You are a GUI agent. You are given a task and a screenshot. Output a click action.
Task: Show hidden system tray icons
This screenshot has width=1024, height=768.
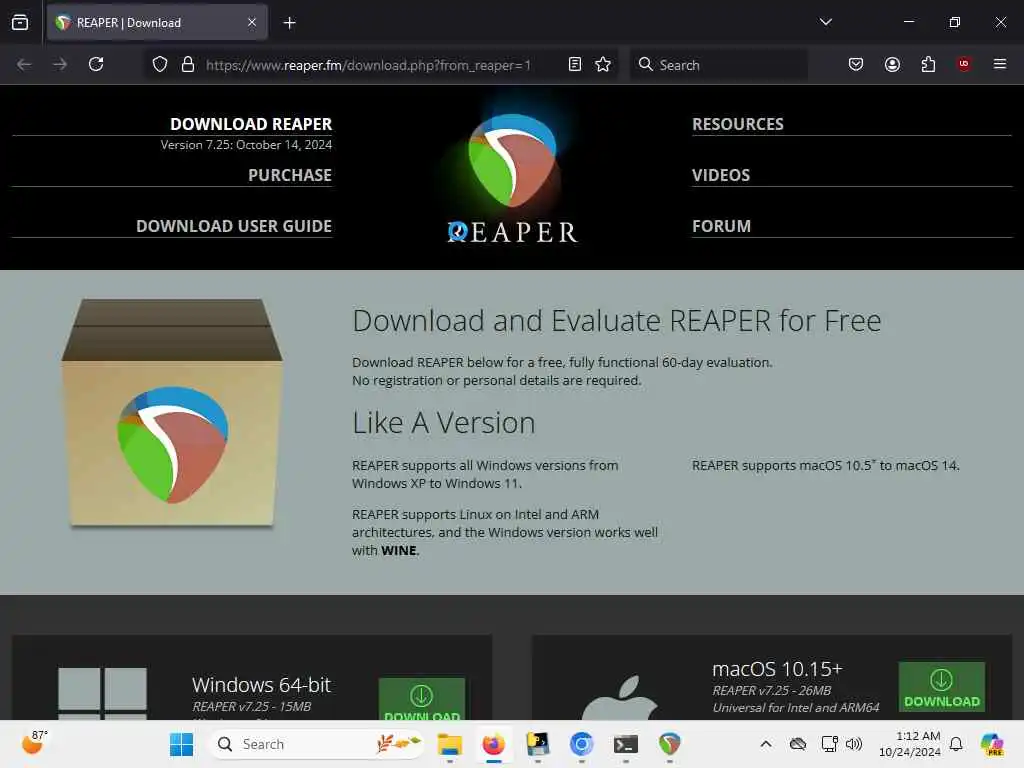pos(766,744)
